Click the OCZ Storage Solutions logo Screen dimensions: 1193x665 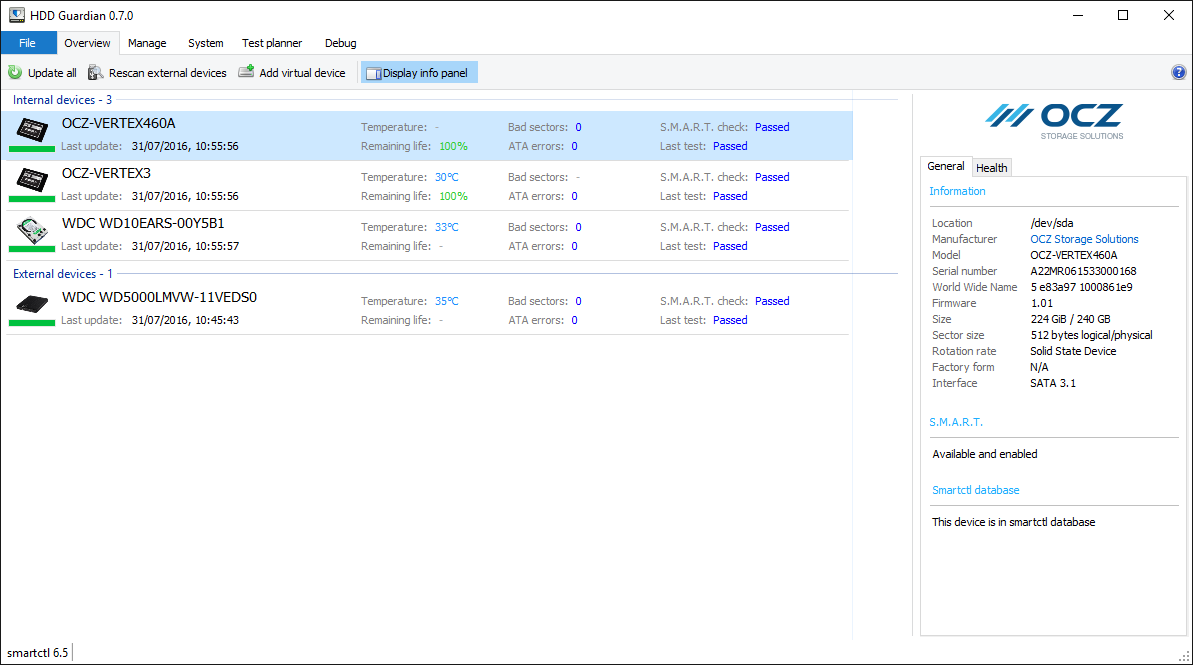click(x=1054, y=122)
